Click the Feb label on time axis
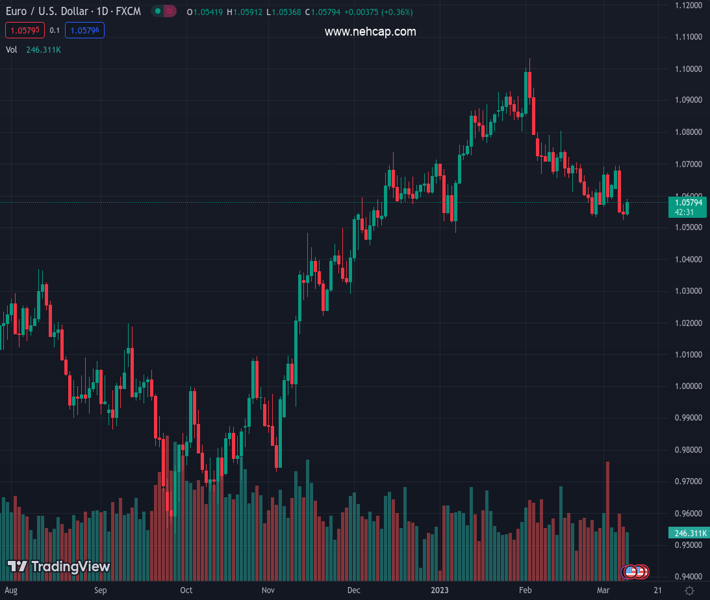 click(x=525, y=591)
